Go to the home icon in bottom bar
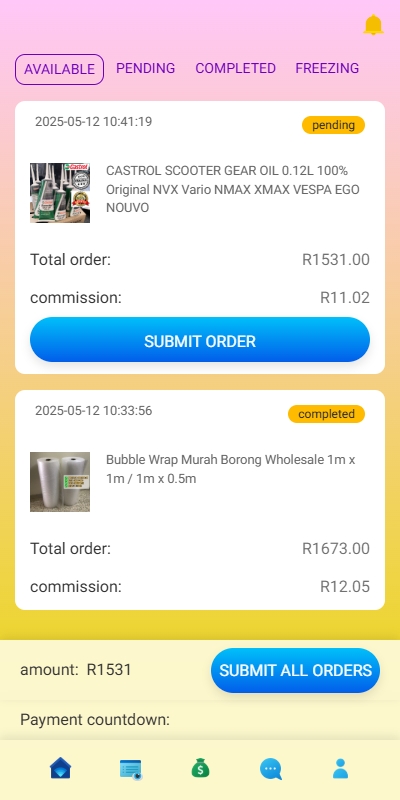The width and height of the screenshot is (400, 800). click(60, 768)
